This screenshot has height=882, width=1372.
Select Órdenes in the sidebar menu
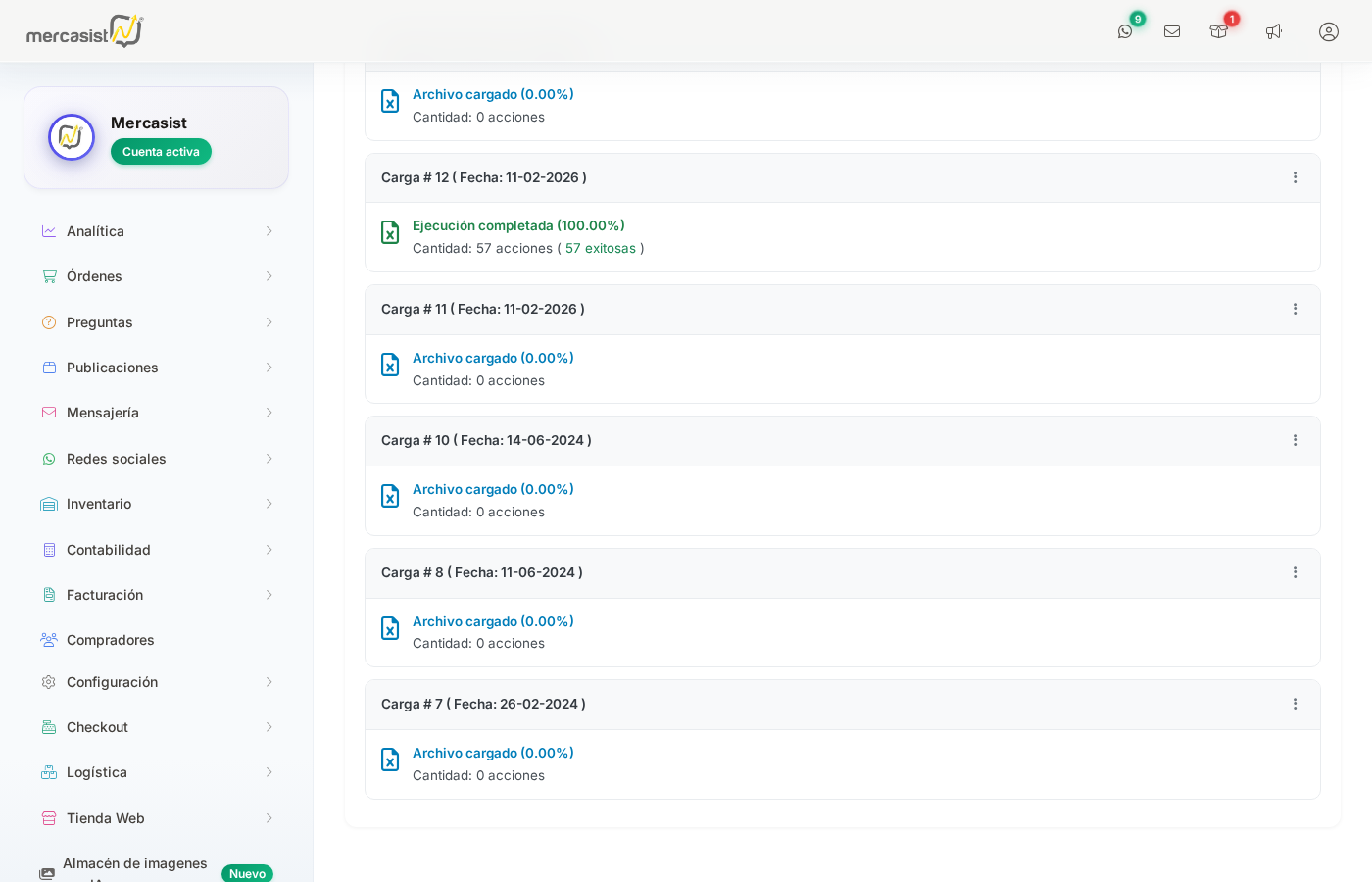click(94, 276)
